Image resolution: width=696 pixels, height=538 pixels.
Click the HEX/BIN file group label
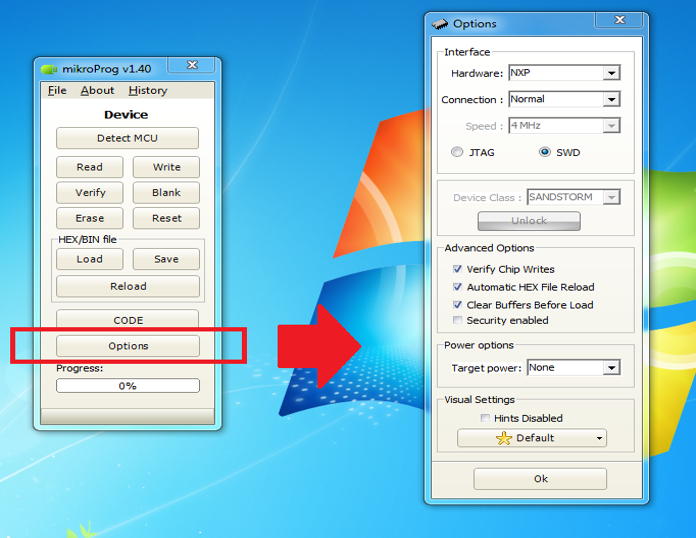[87, 239]
